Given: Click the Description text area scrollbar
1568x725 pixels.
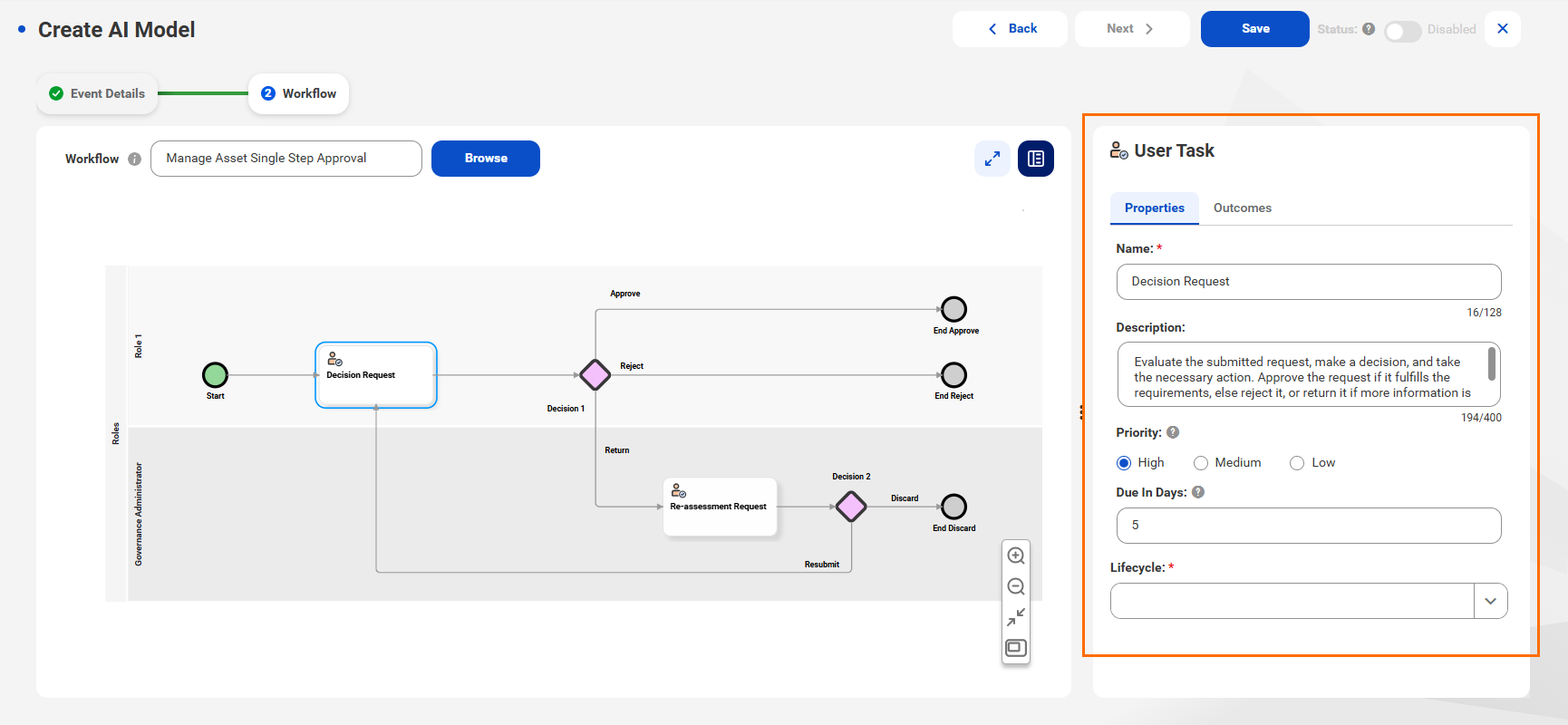Looking at the screenshot, I should pyautogui.click(x=1492, y=364).
